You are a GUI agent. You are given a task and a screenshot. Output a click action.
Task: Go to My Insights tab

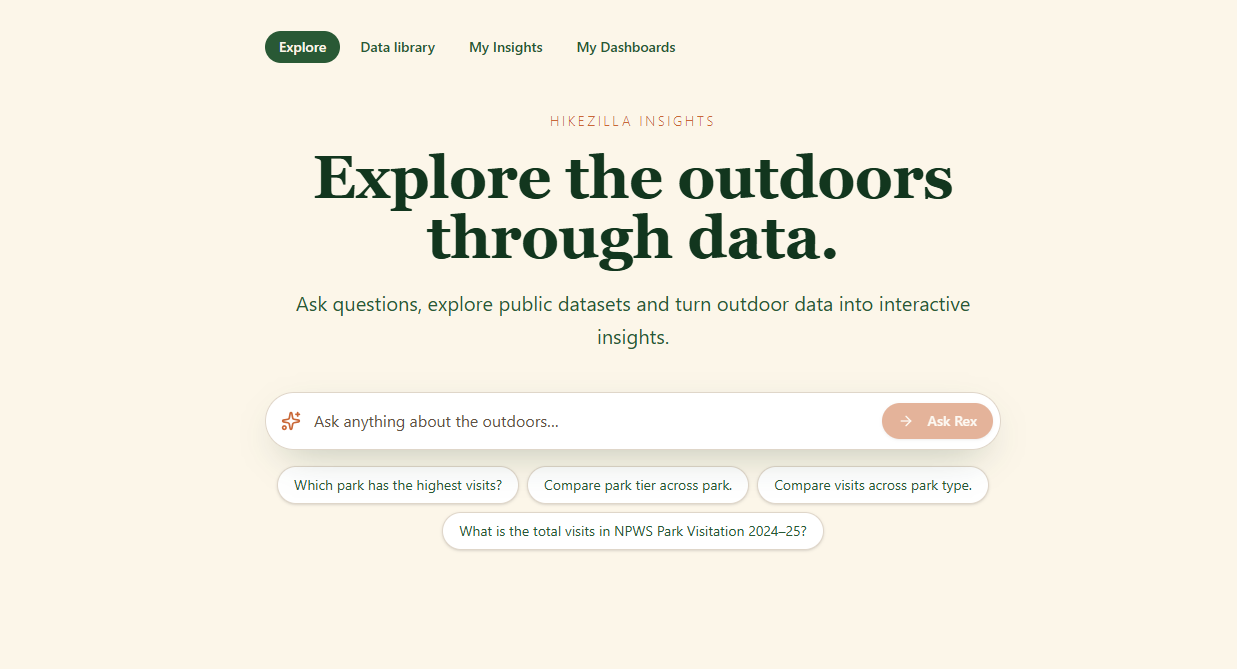click(x=506, y=47)
